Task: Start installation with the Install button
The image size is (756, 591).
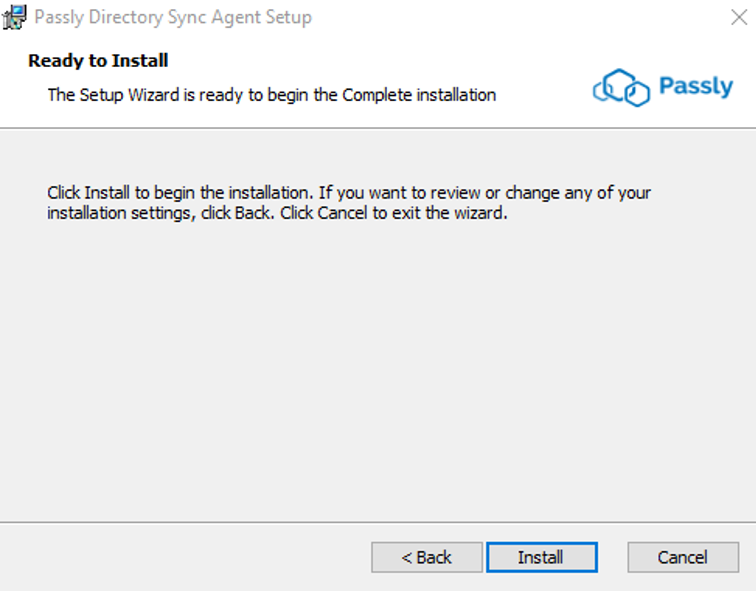Action: (x=542, y=557)
